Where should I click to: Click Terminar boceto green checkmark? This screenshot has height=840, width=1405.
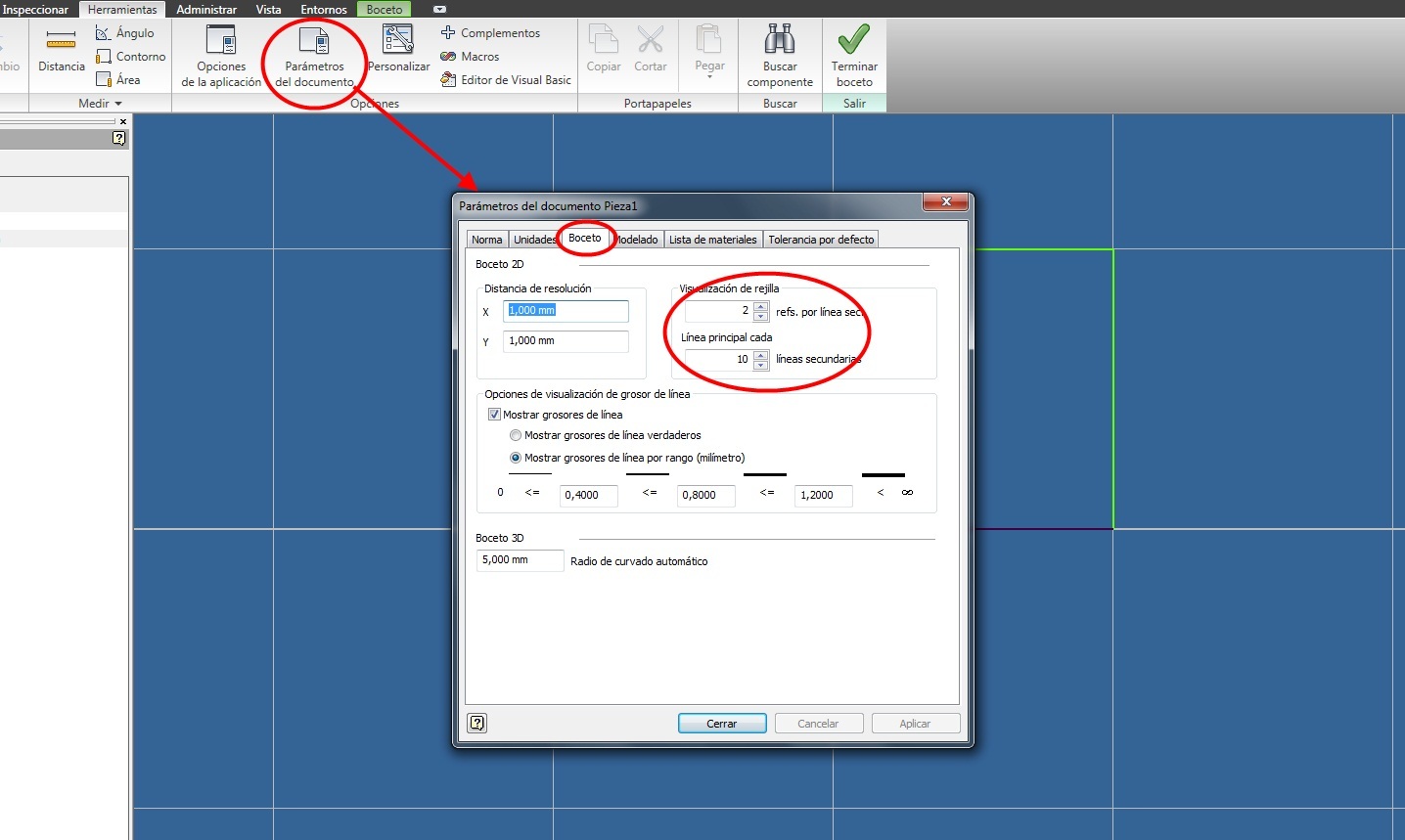[x=854, y=57]
